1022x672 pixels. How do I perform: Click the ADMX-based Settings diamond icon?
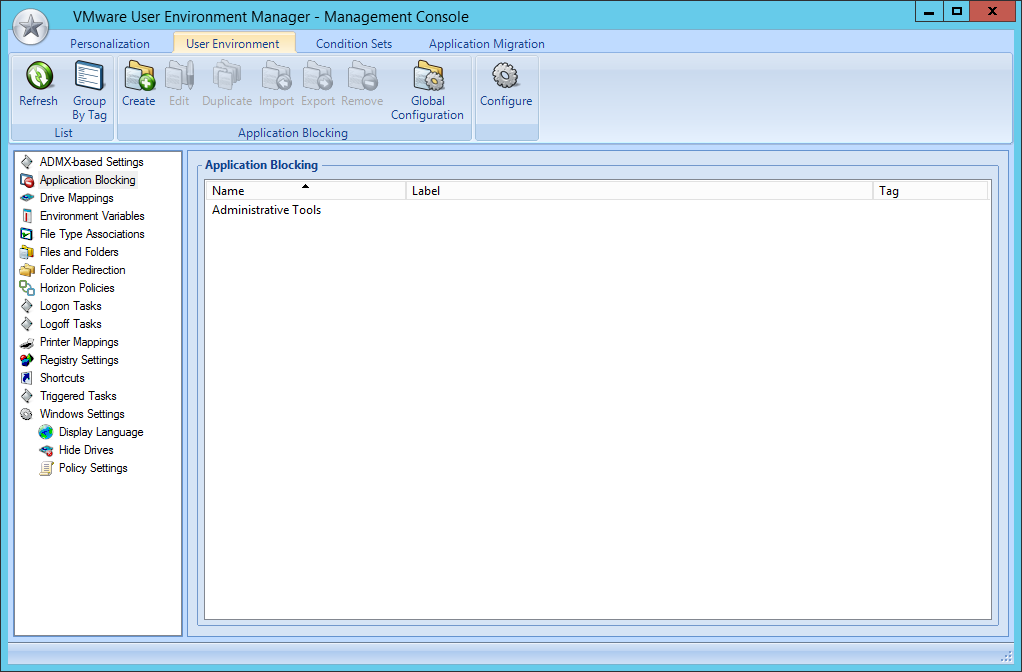[27, 162]
